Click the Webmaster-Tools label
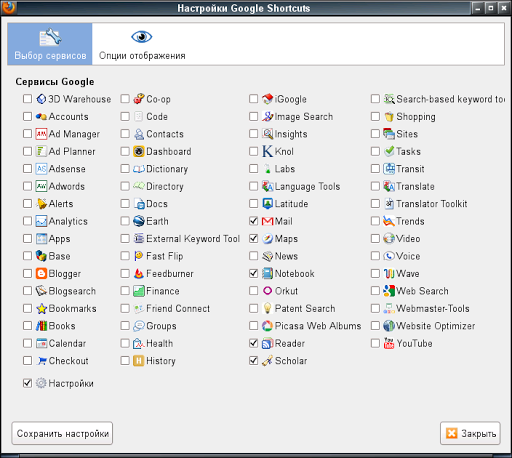Viewport: 512px width, 458px height. (x=433, y=308)
